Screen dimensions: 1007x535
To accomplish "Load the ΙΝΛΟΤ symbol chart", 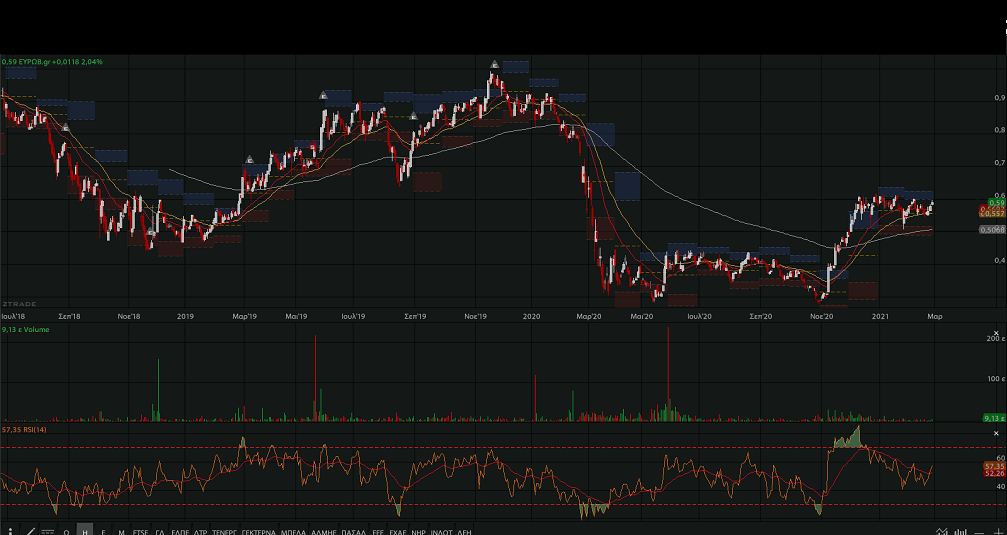I will click(440, 530).
